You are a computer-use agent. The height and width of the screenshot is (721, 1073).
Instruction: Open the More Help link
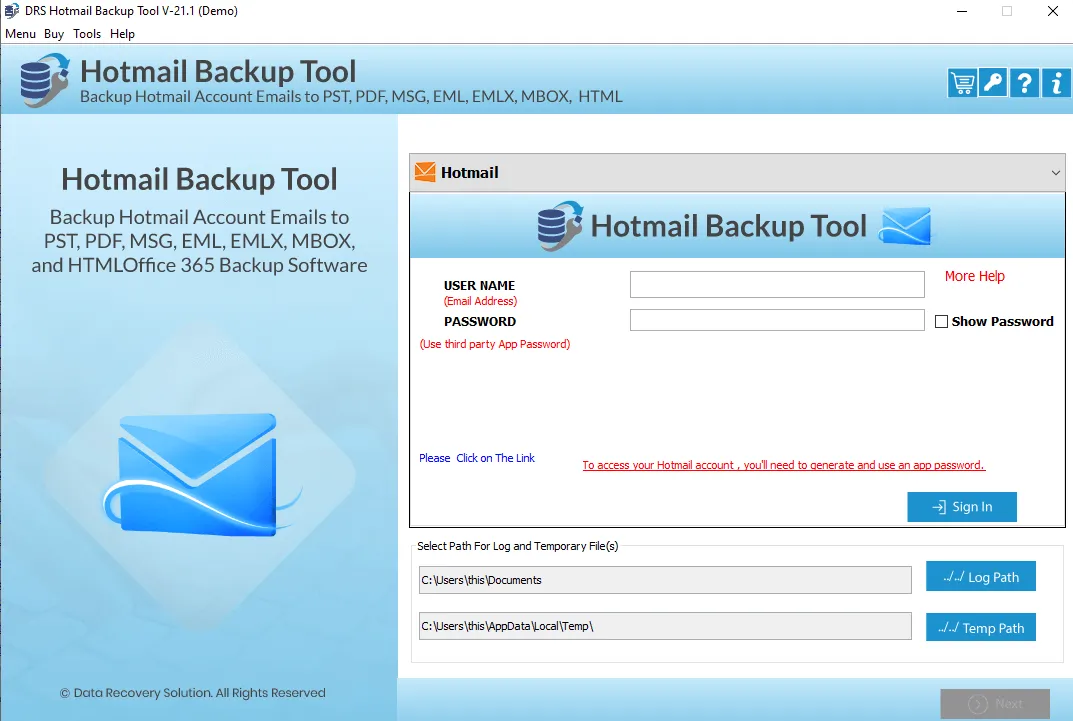(974, 276)
